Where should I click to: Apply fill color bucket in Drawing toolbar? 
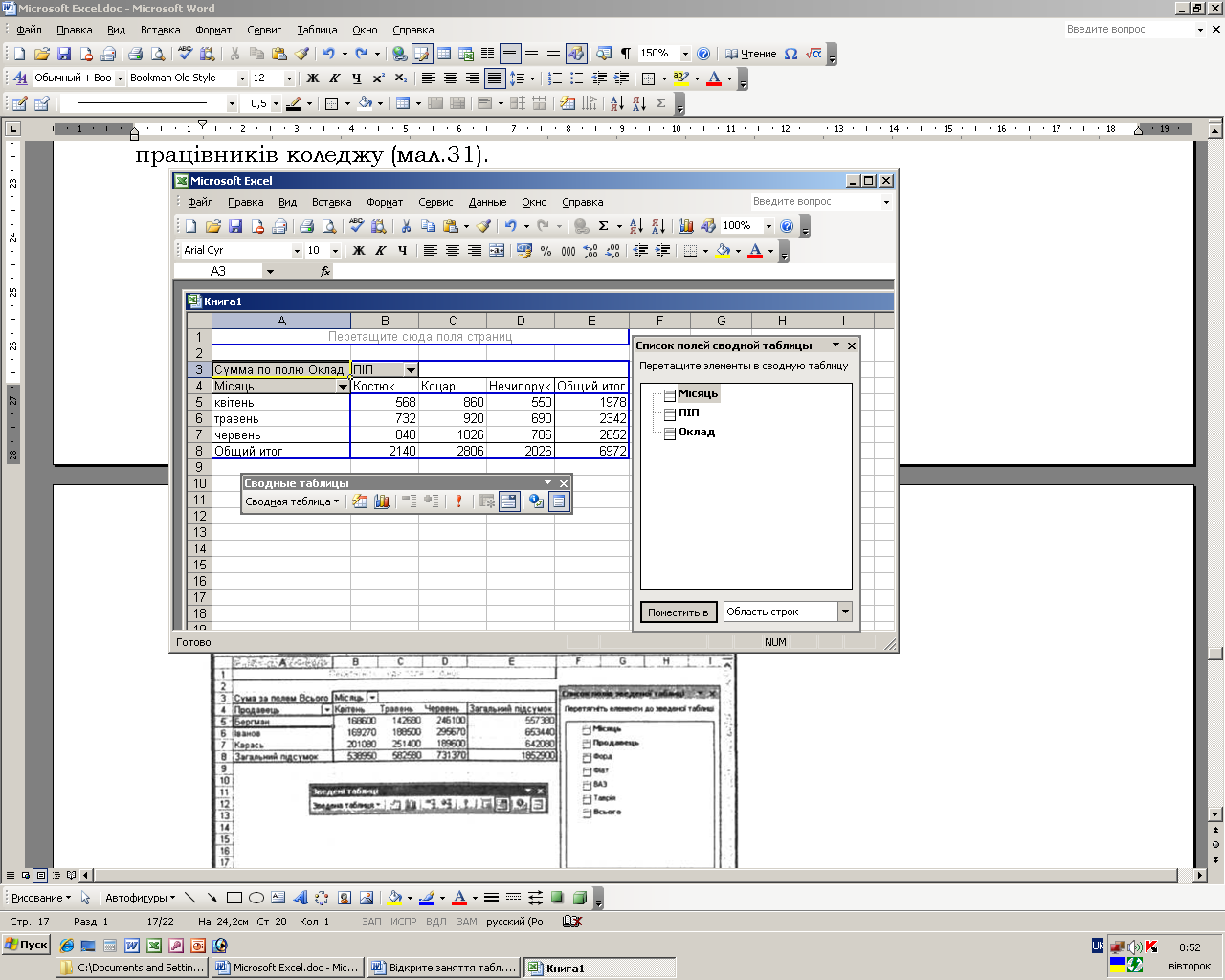tap(393, 898)
